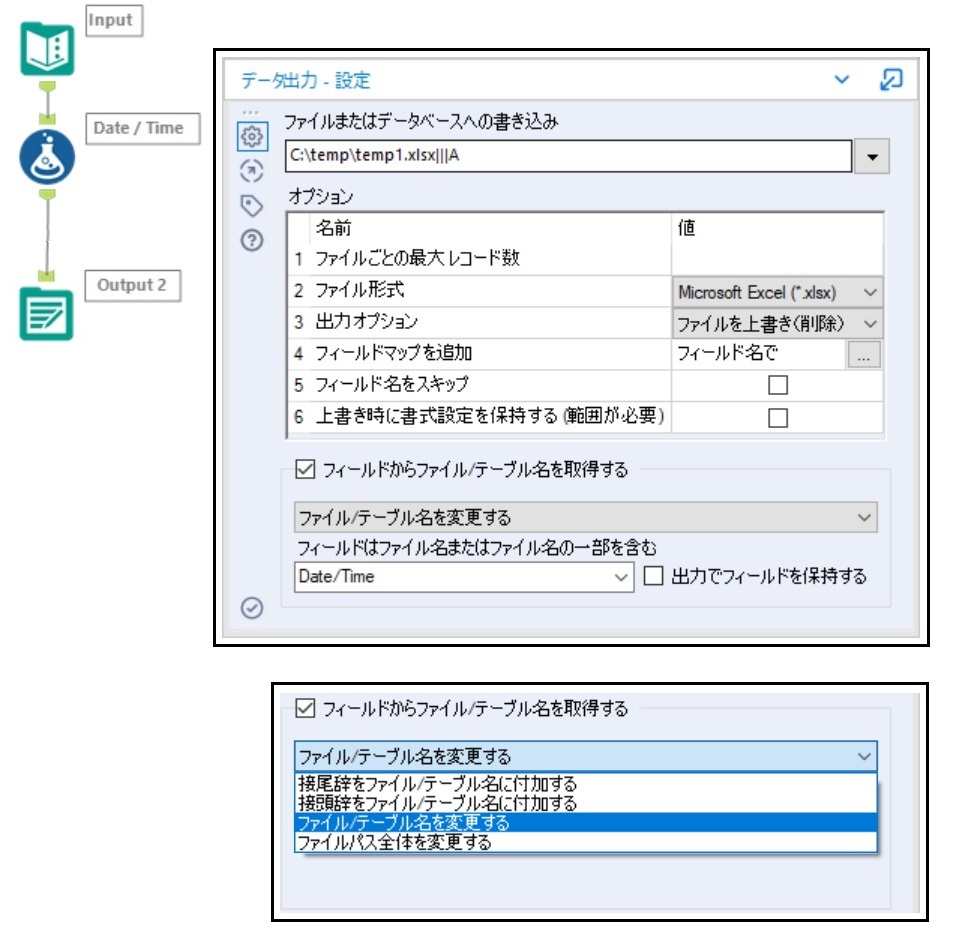
Task: Open the Date/Time field dropdown
Action: point(464,577)
